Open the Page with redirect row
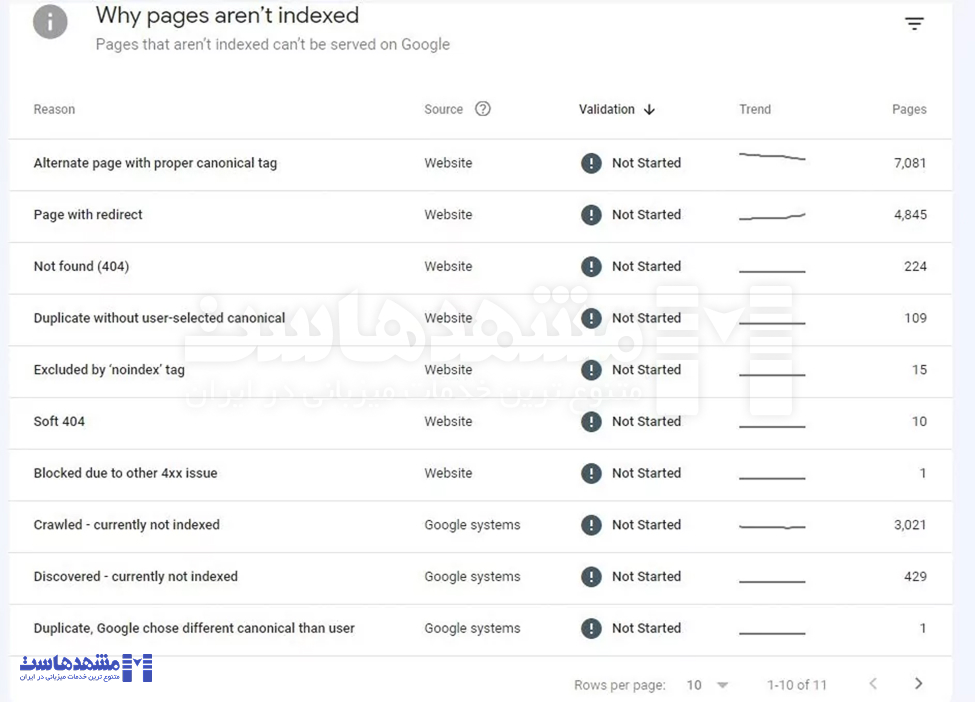Screen dimensions: 975x702 coord(88,215)
